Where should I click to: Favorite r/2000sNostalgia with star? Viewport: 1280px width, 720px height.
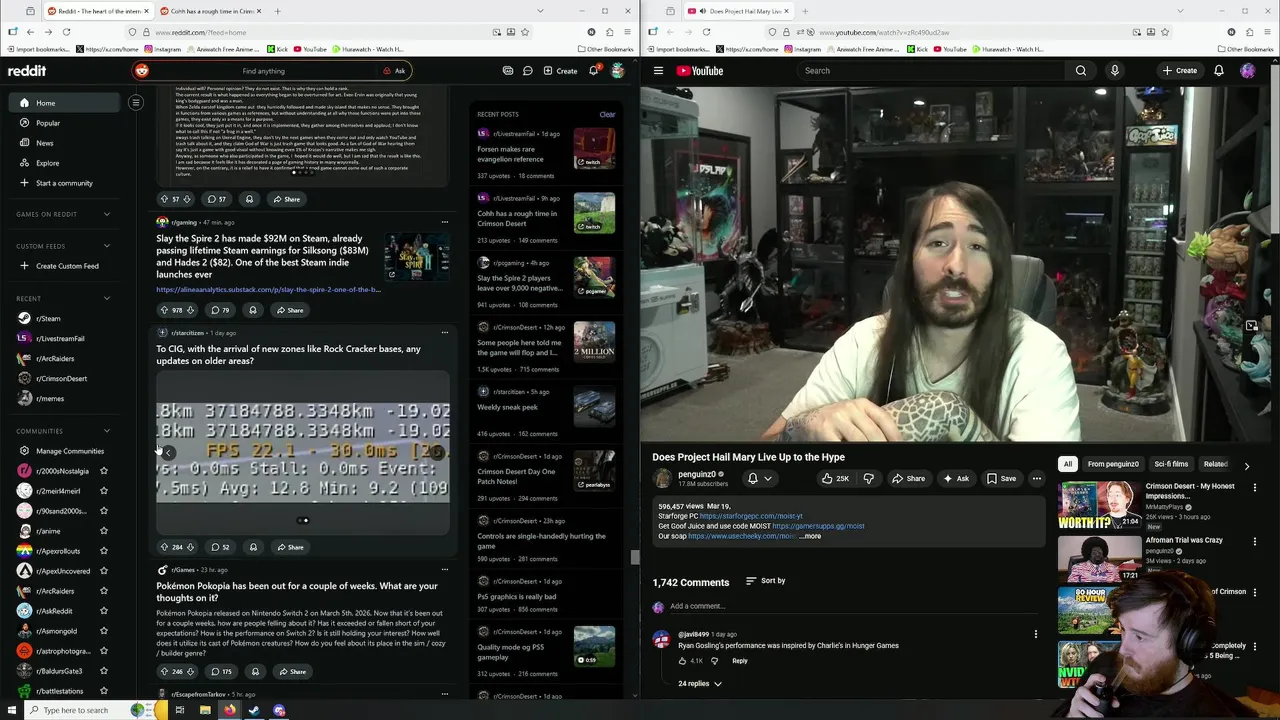pos(103,471)
